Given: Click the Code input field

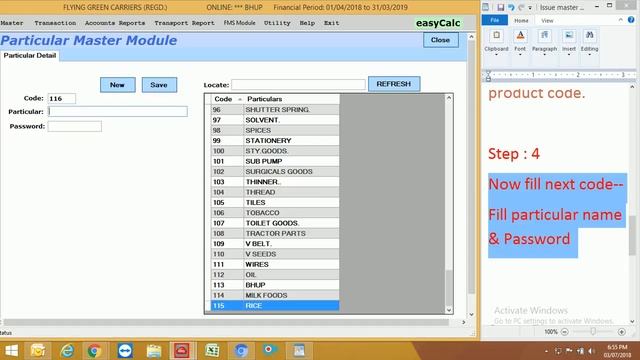Looking at the screenshot, I should click(x=62, y=98).
